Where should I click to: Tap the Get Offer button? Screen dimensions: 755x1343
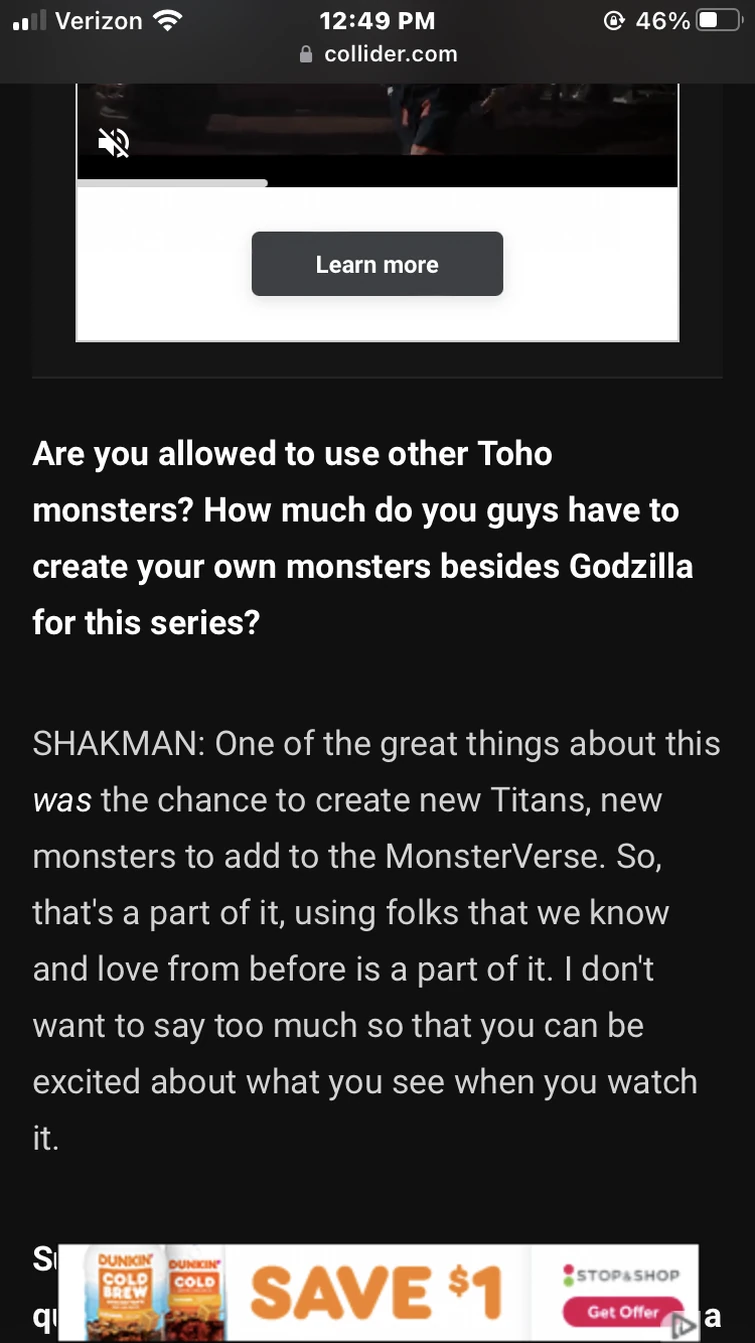(622, 1311)
